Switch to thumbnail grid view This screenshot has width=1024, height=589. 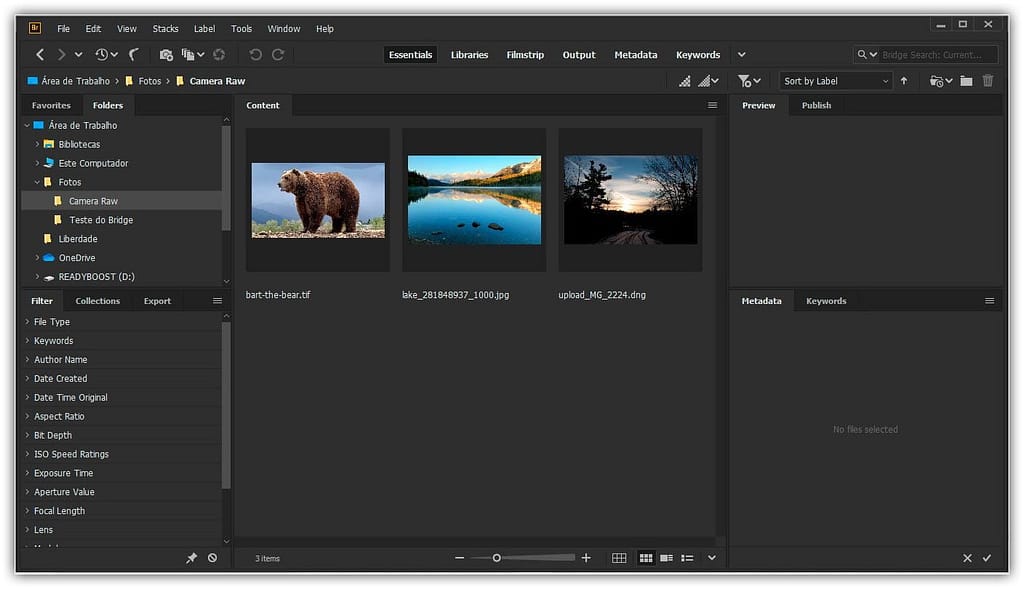coord(646,558)
